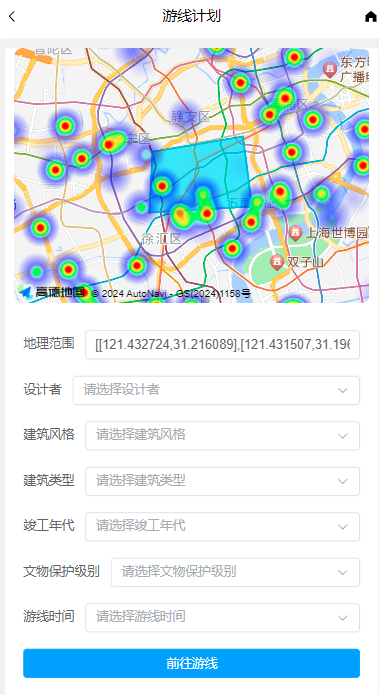Click the 高德地图 logo on map

[x=52, y=292]
